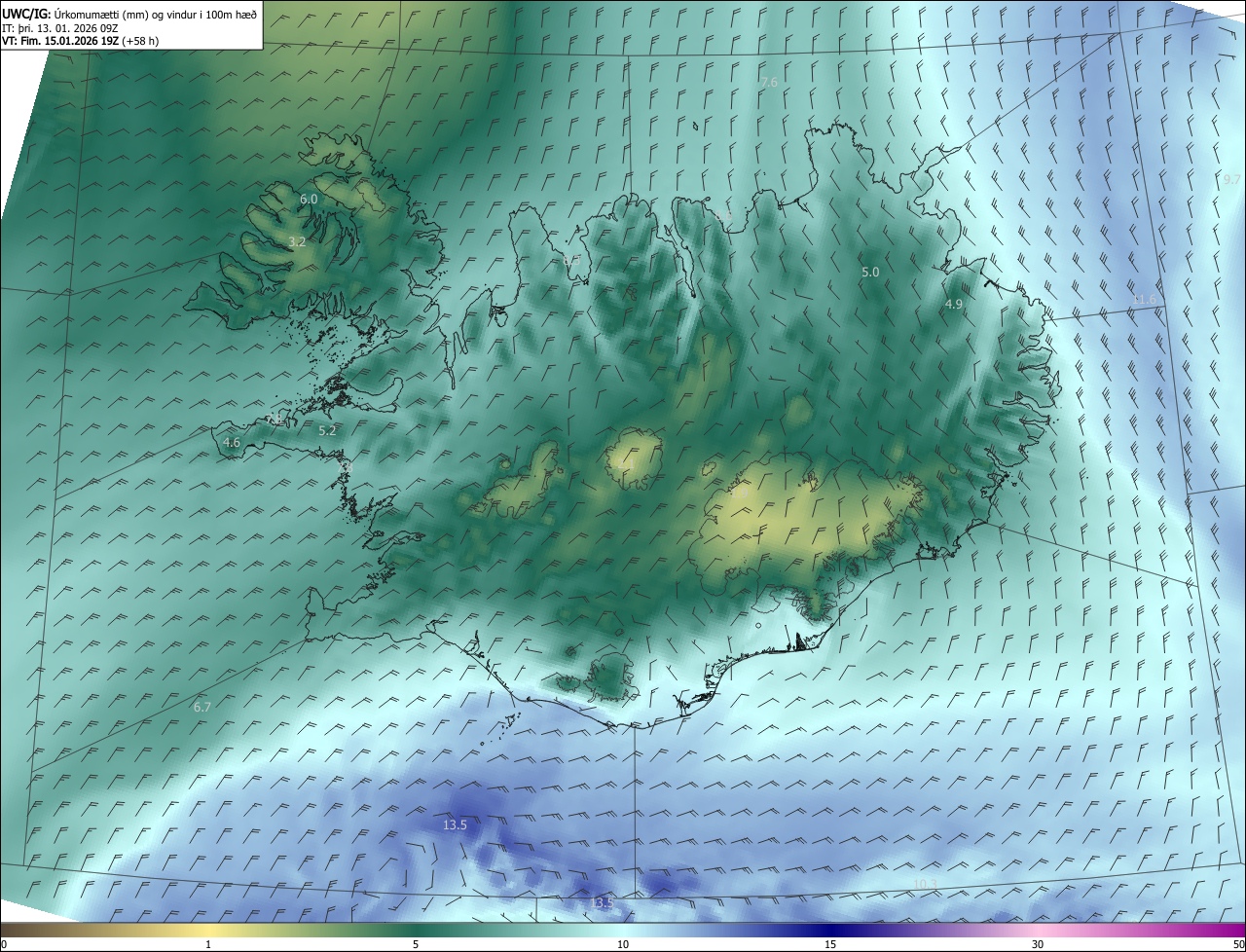Select the 6.7 value label on the map
1246x952 pixels.
202,707
